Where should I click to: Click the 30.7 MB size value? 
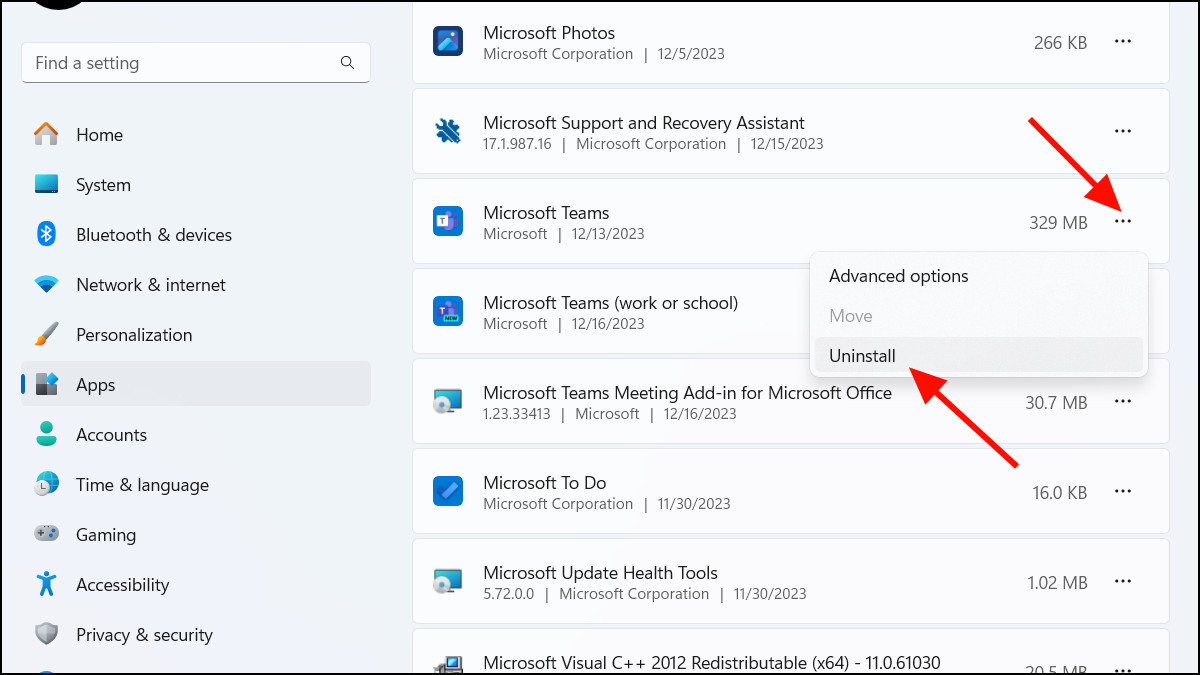coord(1056,402)
